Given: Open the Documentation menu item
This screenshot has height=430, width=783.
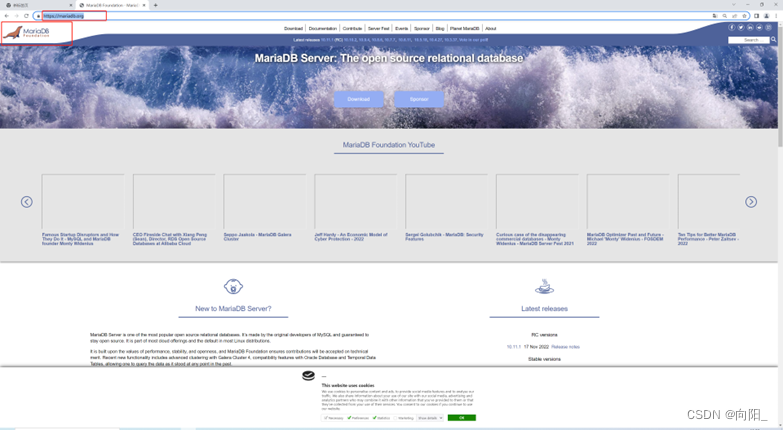Looking at the screenshot, I should (x=323, y=28).
